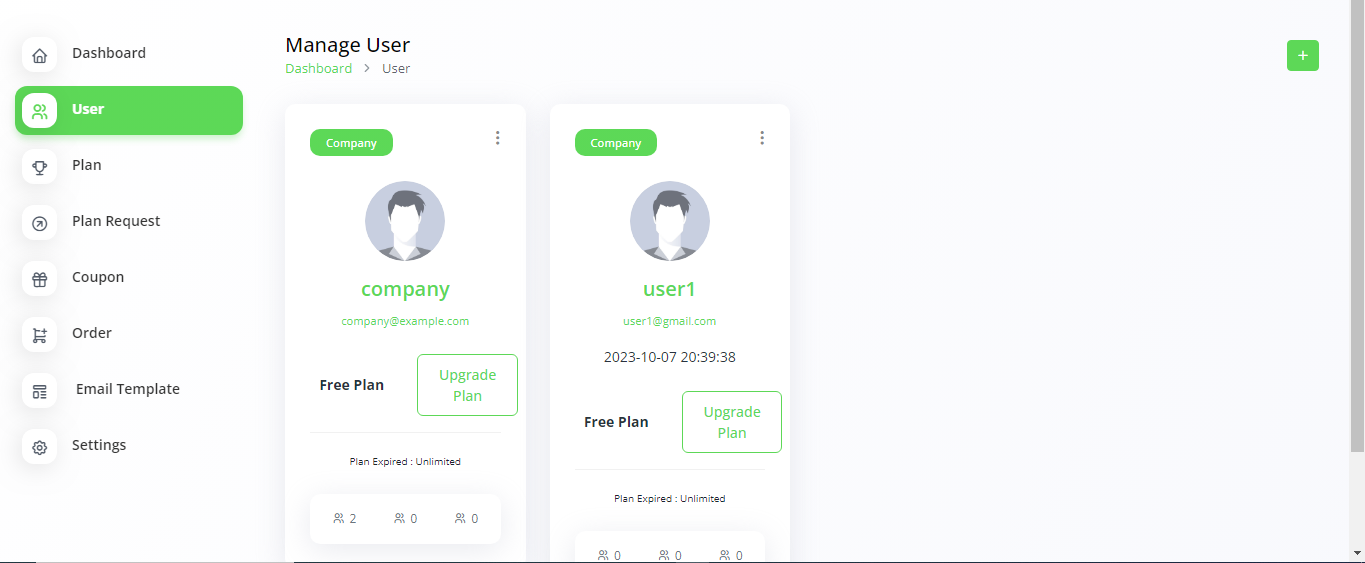The height and width of the screenshot is (563, 1365).
Task: Open the three-dot menu on company card
Action: pos(497,138)
